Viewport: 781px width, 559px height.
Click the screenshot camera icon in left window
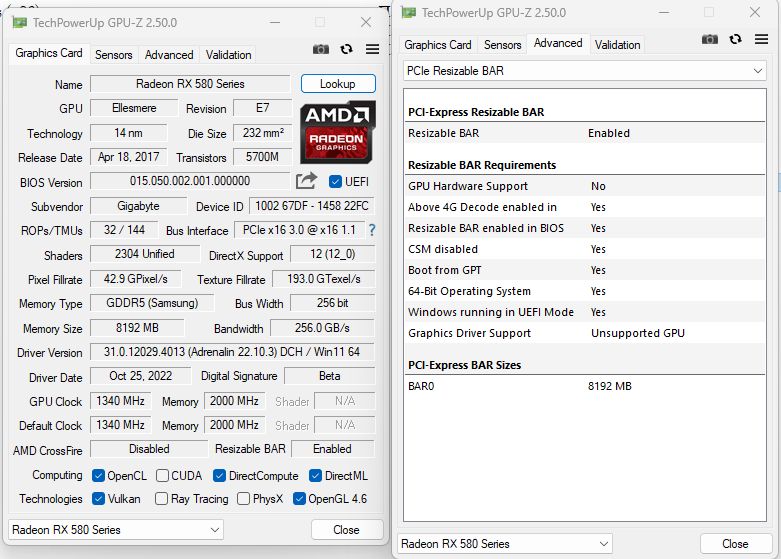pyautogui.click(x=321, y=49)
